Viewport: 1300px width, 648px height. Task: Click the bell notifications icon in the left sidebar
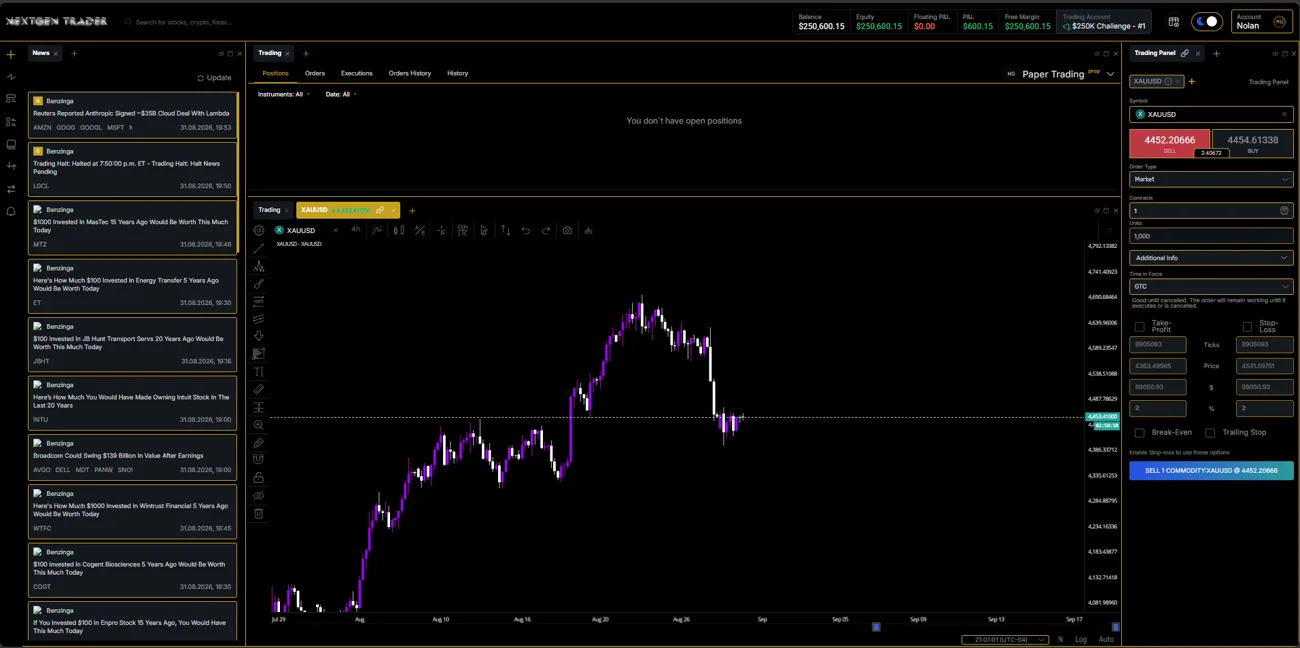(x=11, y=212)
